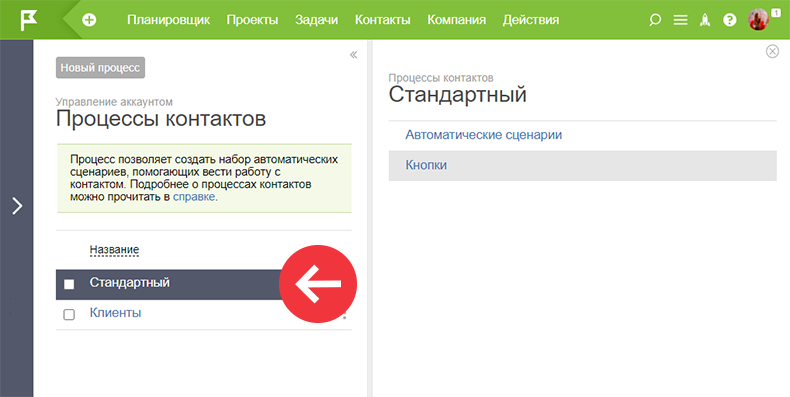This screenshot has width=790, height=397.
Task: Expand the dark sidebar with the arrow
Action: click(x=17, y=206)
